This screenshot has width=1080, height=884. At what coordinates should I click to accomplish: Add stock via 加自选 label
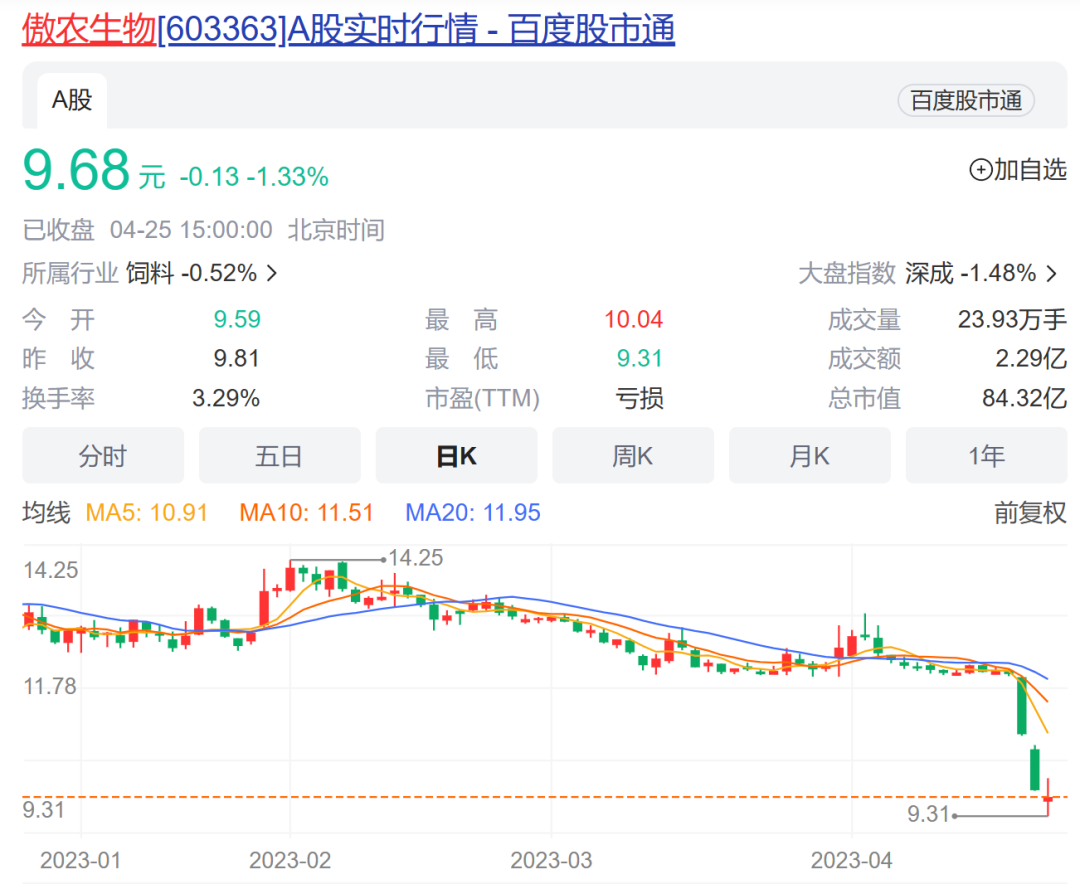(x=1030, y=169)
